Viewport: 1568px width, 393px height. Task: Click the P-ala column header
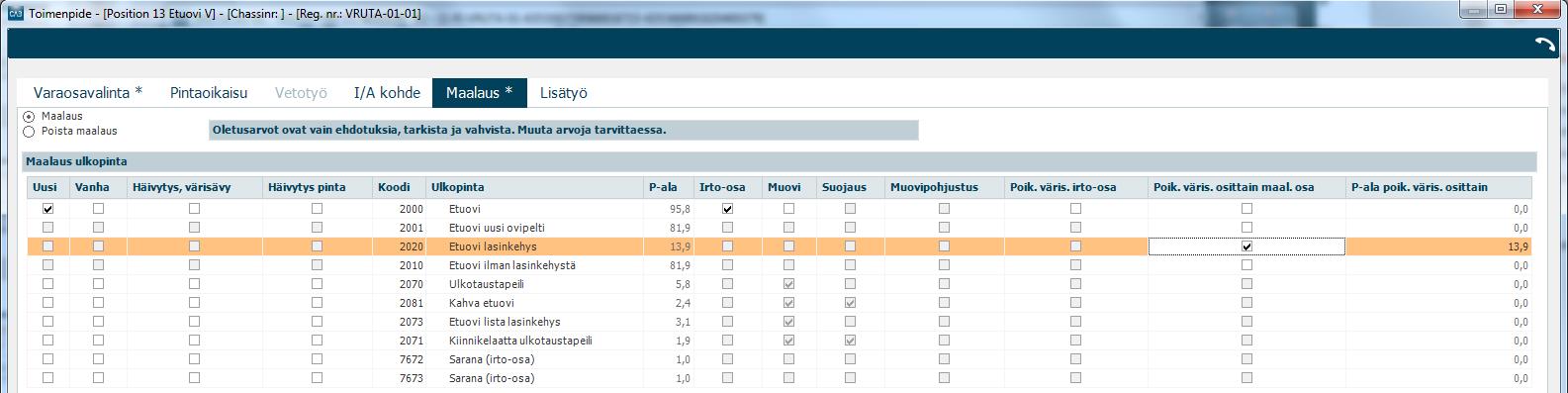point(668,187)
